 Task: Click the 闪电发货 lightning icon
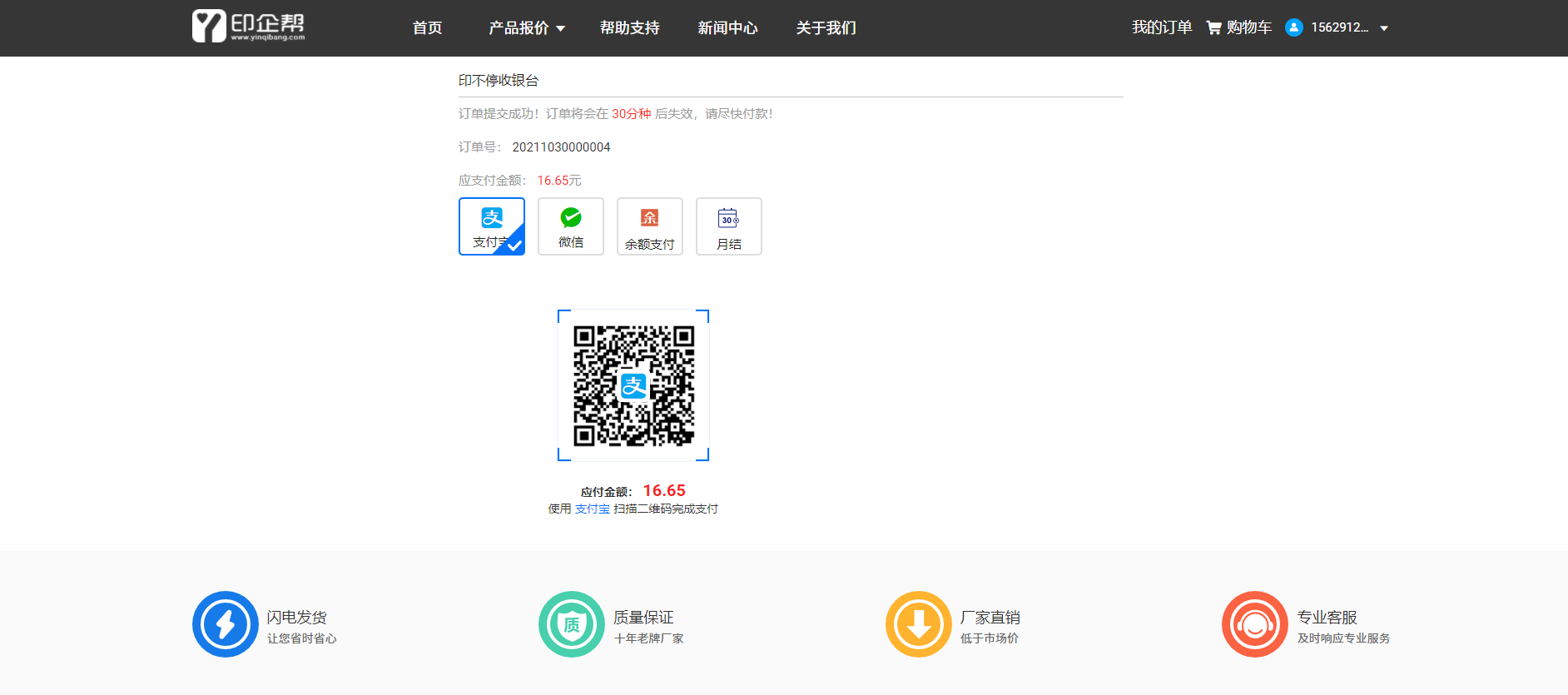226,624
